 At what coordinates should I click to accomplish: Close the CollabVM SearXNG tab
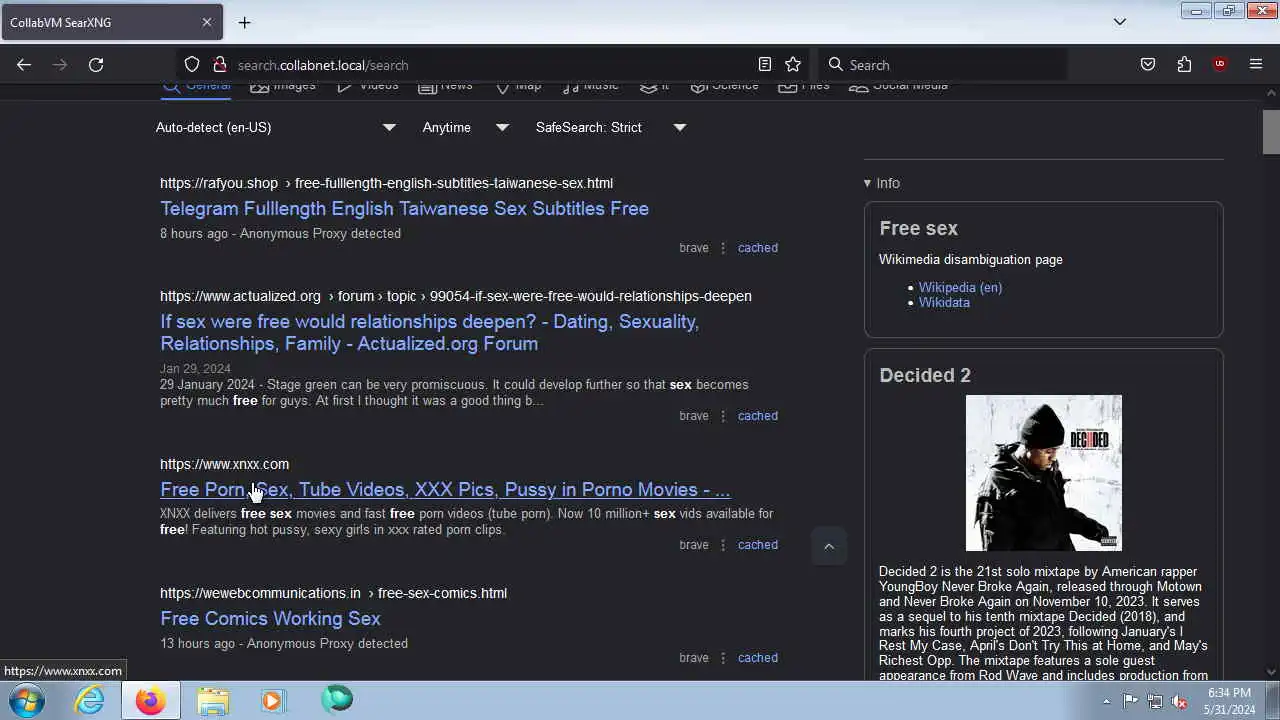pos(207,22)
